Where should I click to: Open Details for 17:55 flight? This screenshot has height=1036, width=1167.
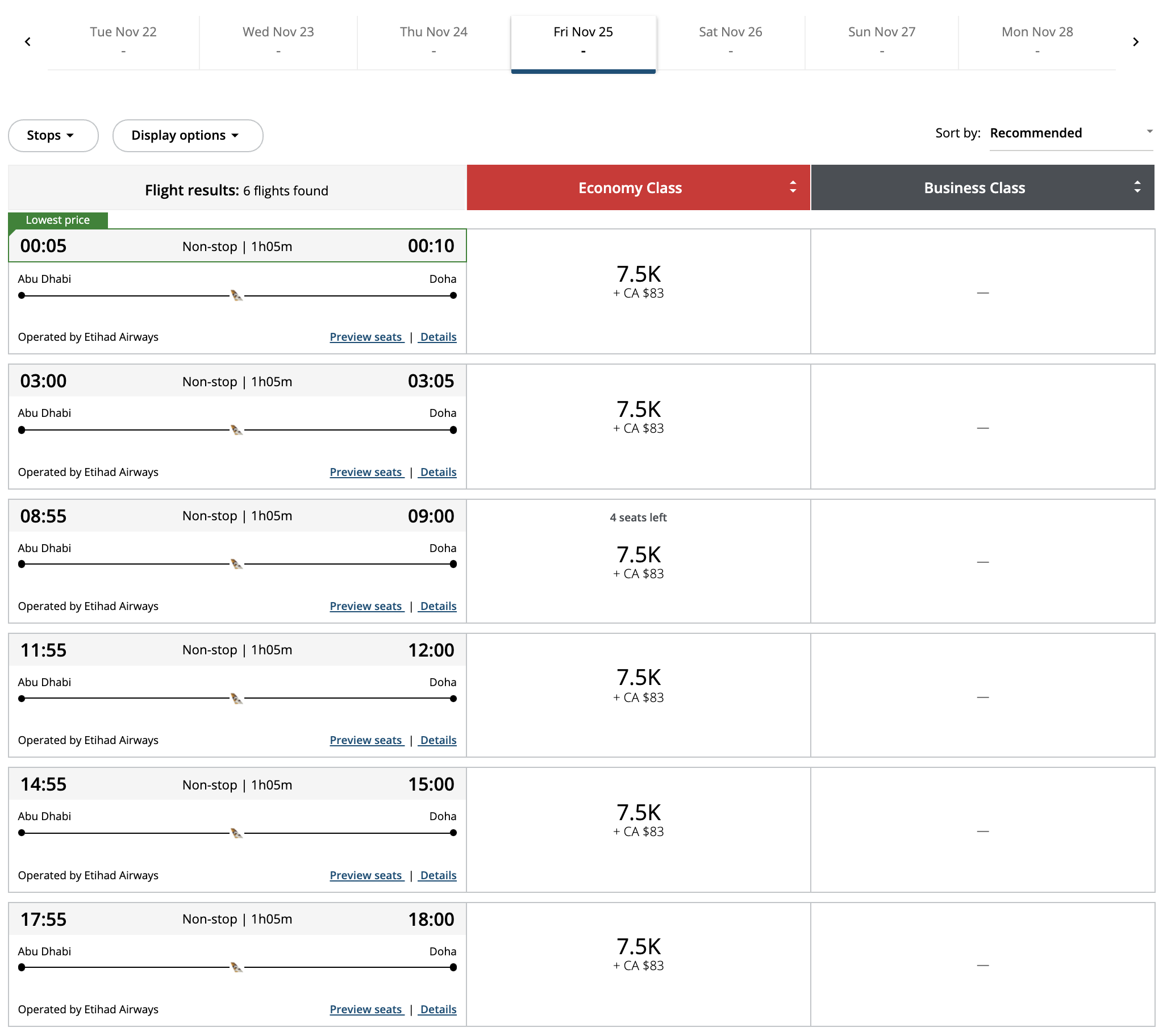tap(438, 1009)
